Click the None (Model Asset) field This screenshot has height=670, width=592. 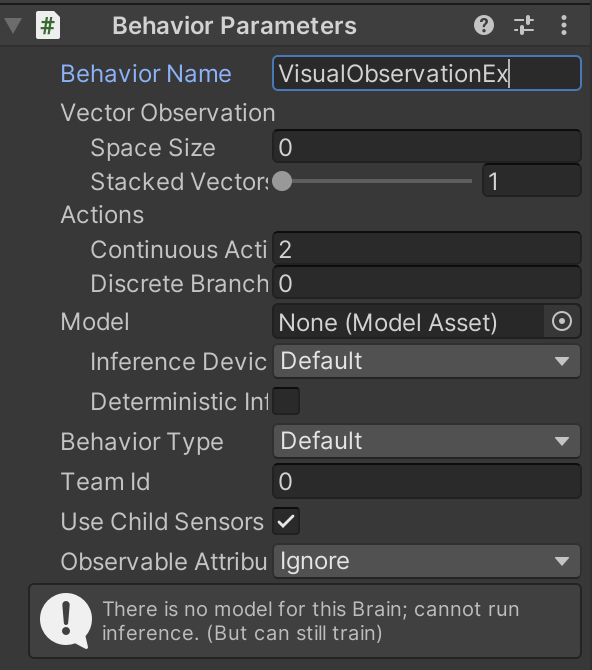tap(408, 321)
